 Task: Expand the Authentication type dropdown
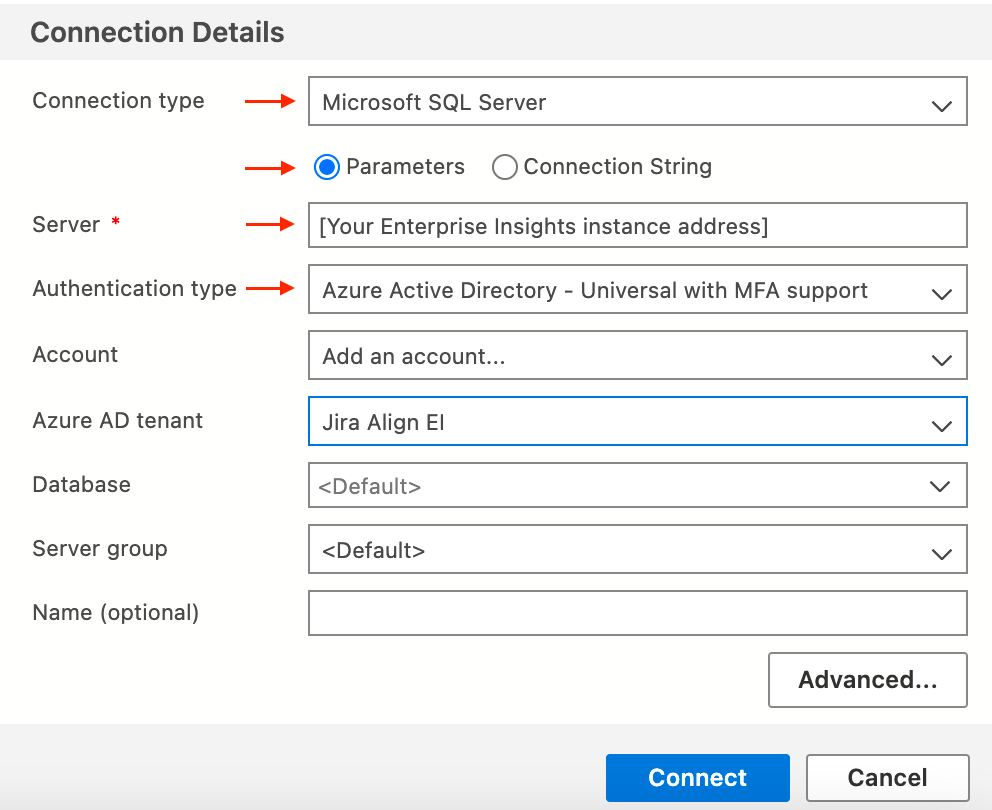(637, 291)
